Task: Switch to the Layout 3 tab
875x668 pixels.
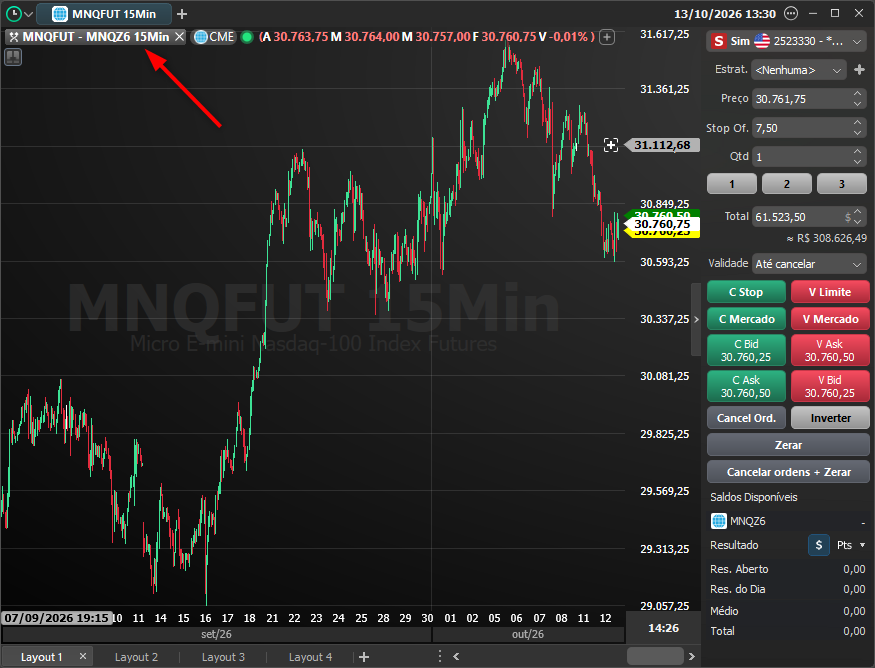Action: (x=223, y=657)
